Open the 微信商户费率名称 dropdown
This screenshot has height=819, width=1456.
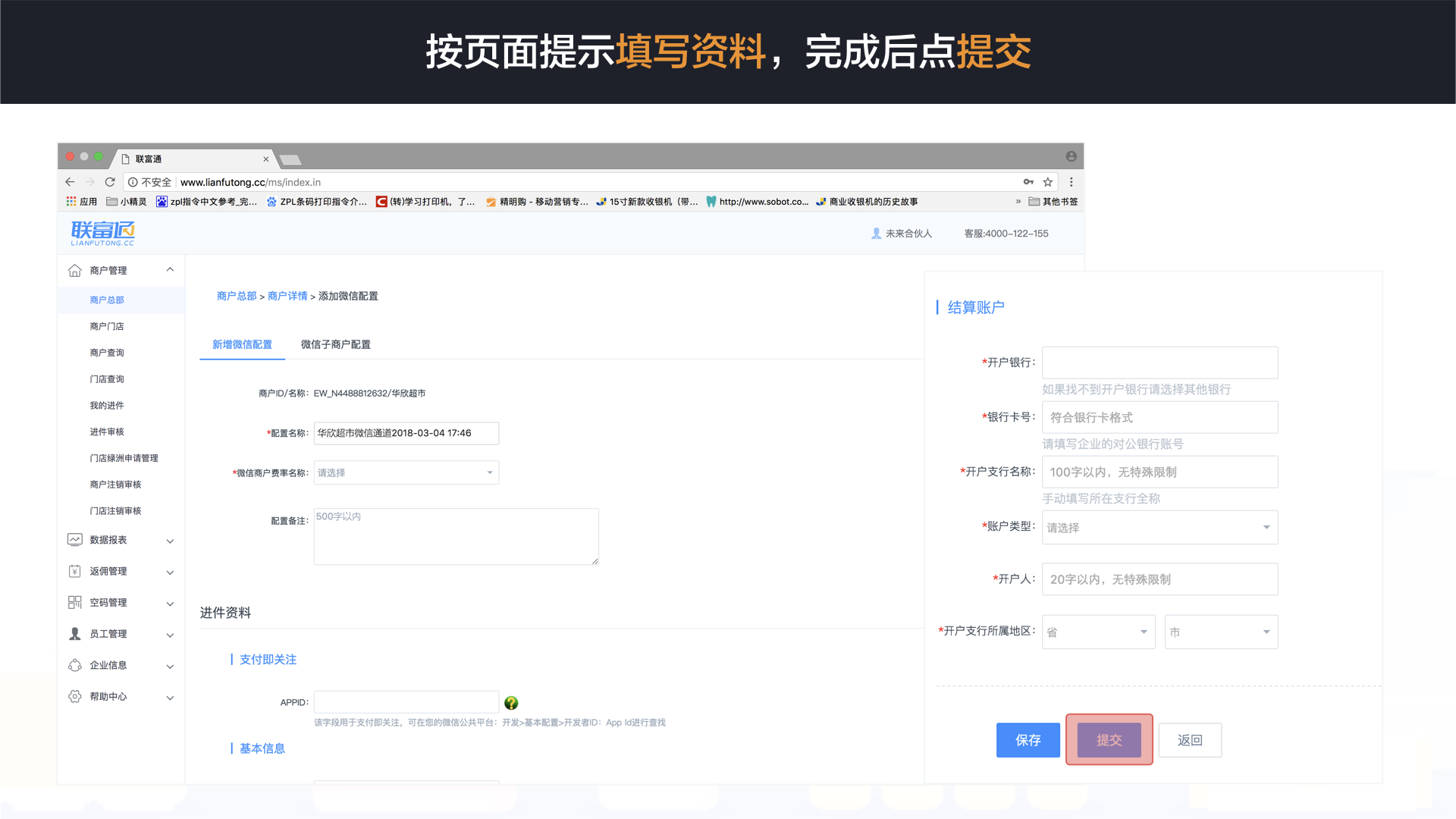click(x=406, y=472)
